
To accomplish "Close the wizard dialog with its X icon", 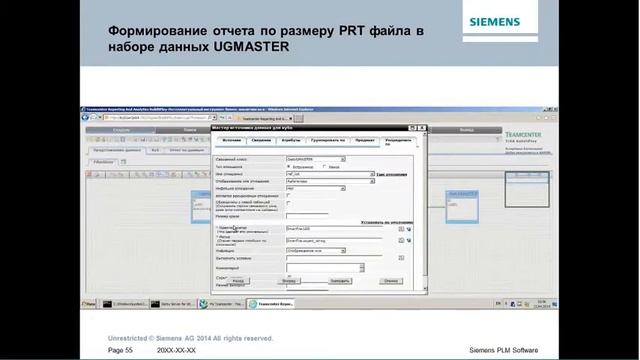I will click(x=422, y=128).
